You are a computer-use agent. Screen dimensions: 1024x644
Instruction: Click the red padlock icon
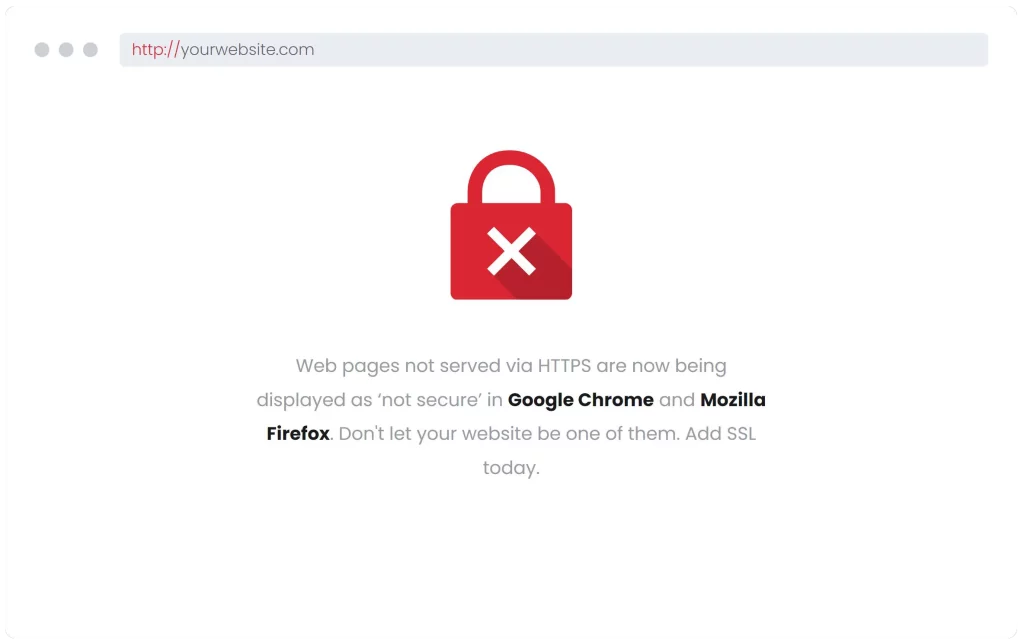(511, 225)
